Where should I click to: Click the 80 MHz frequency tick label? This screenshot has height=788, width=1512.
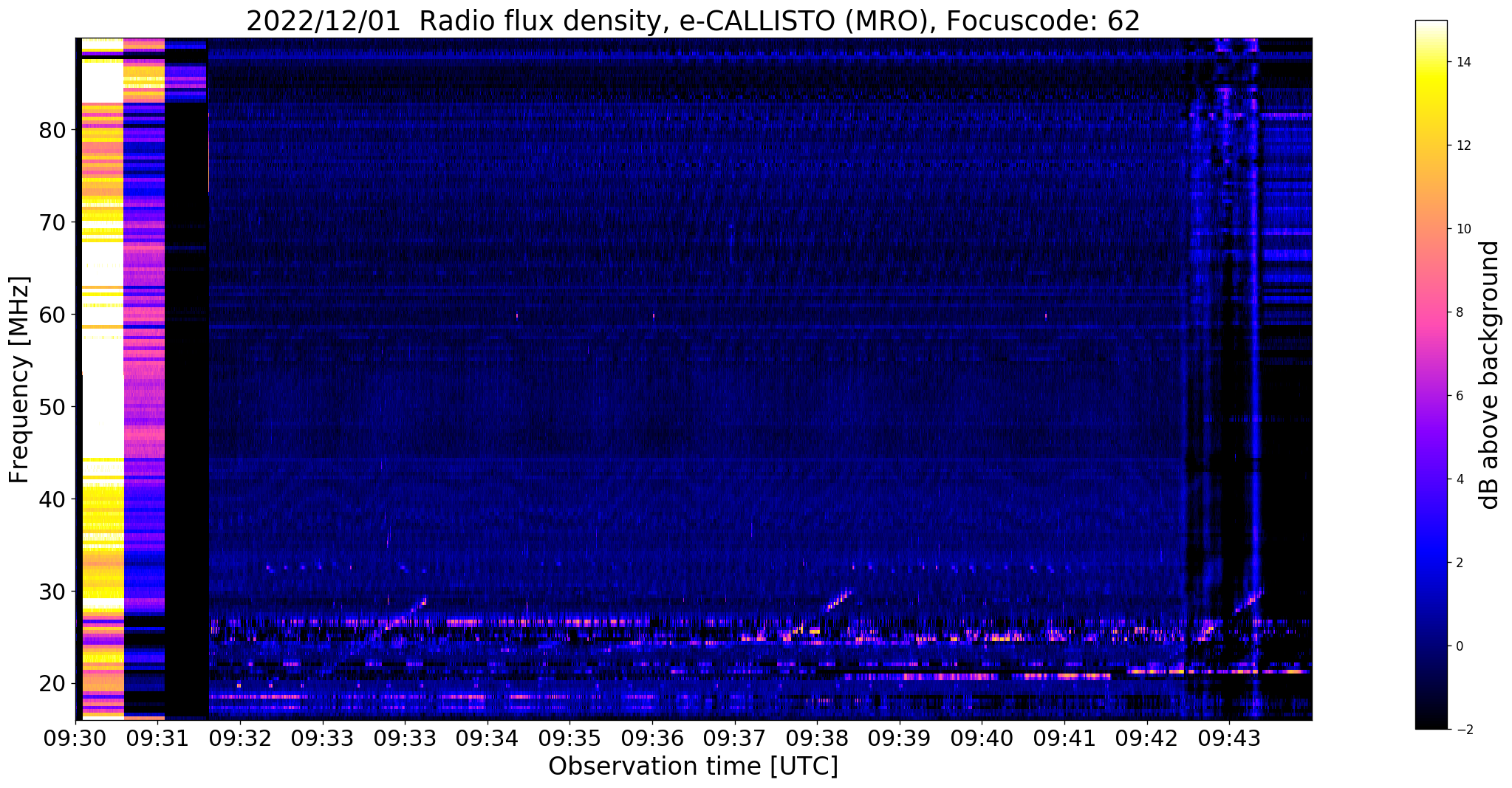[52, 130]
